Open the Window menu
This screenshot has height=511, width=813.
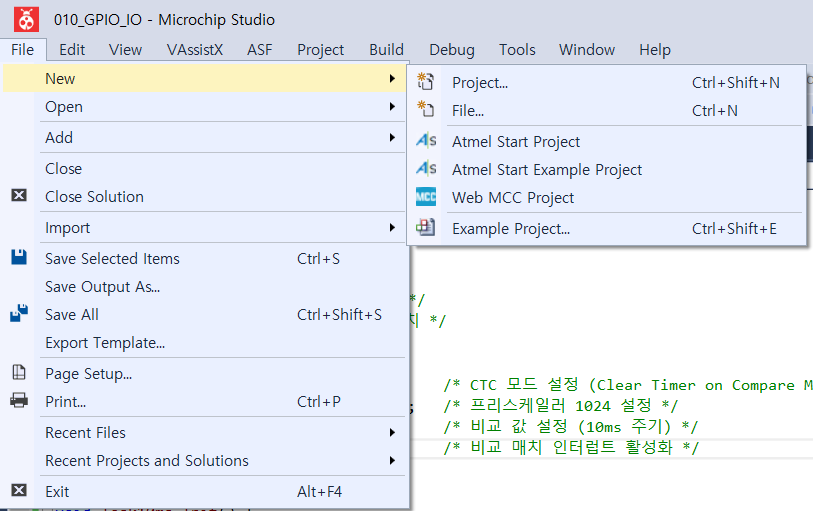(586, 50)
